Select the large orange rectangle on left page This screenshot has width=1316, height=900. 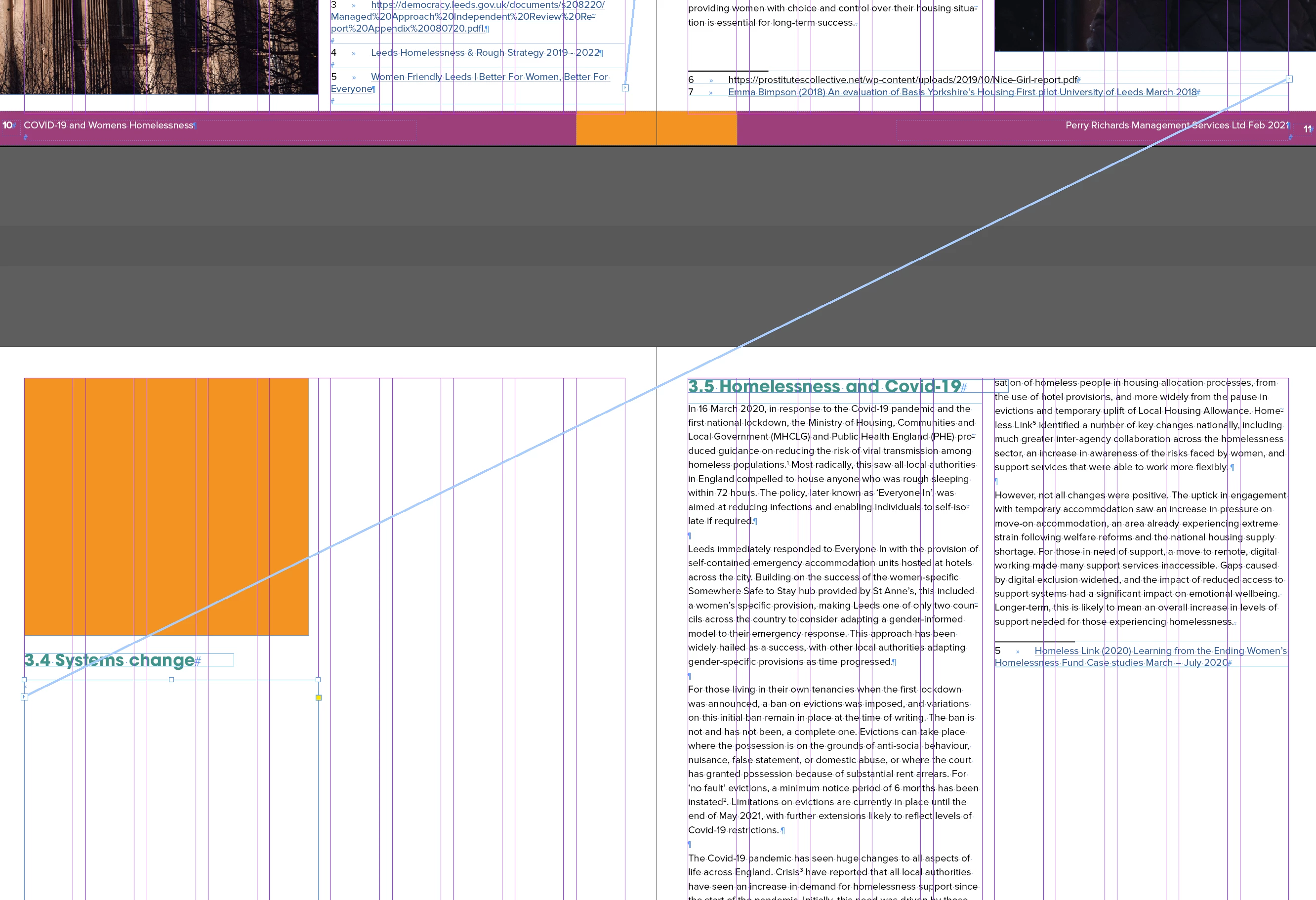[x=166, y=506]
